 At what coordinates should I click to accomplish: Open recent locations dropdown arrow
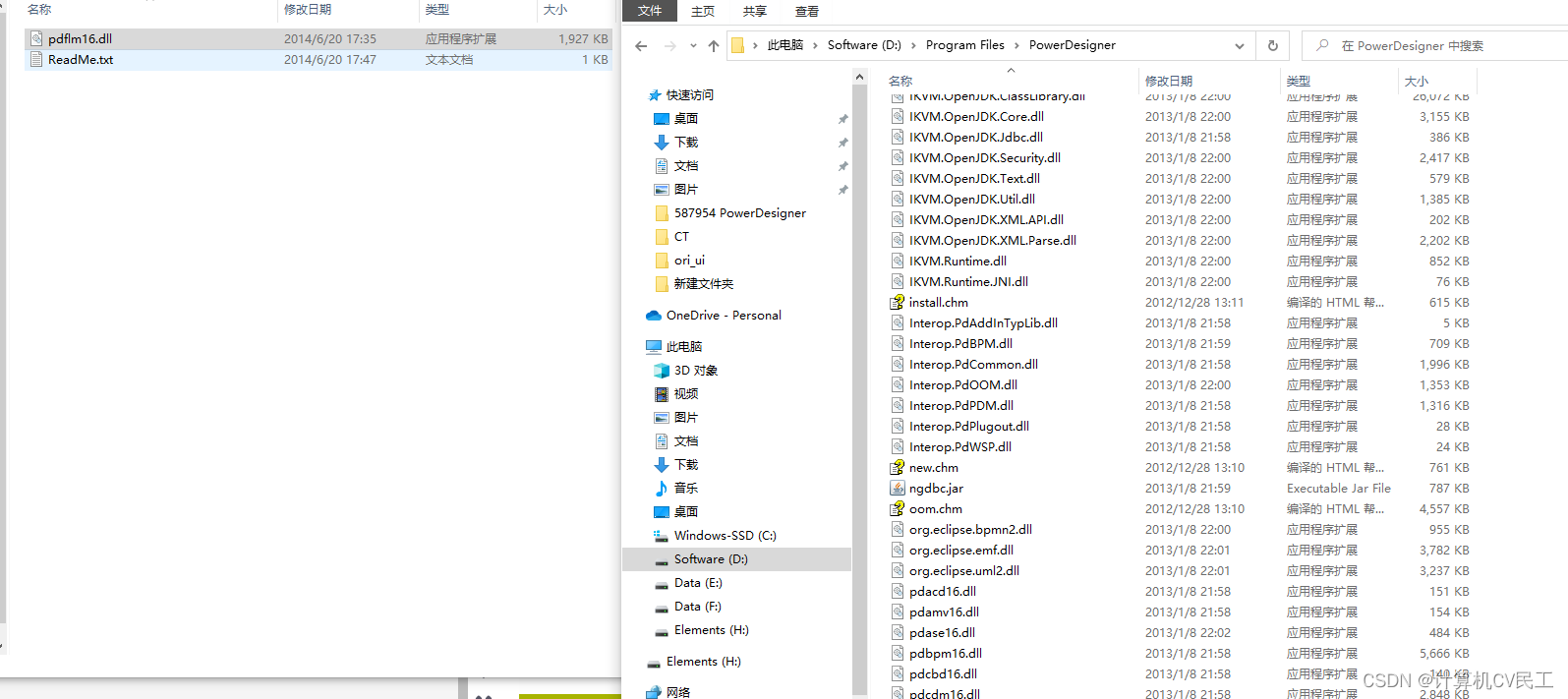(x=693, y=45)
